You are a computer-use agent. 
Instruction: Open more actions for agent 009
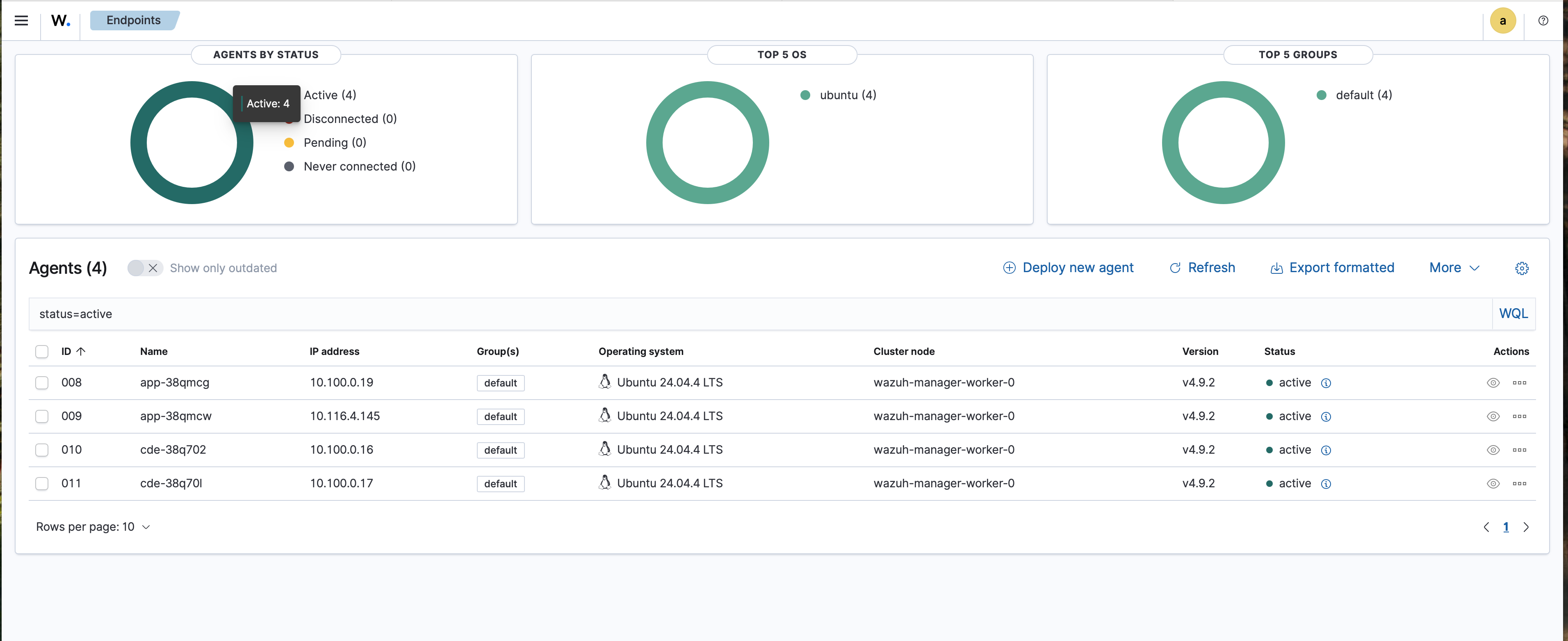pyautogui.click(x=1519, y=416)
